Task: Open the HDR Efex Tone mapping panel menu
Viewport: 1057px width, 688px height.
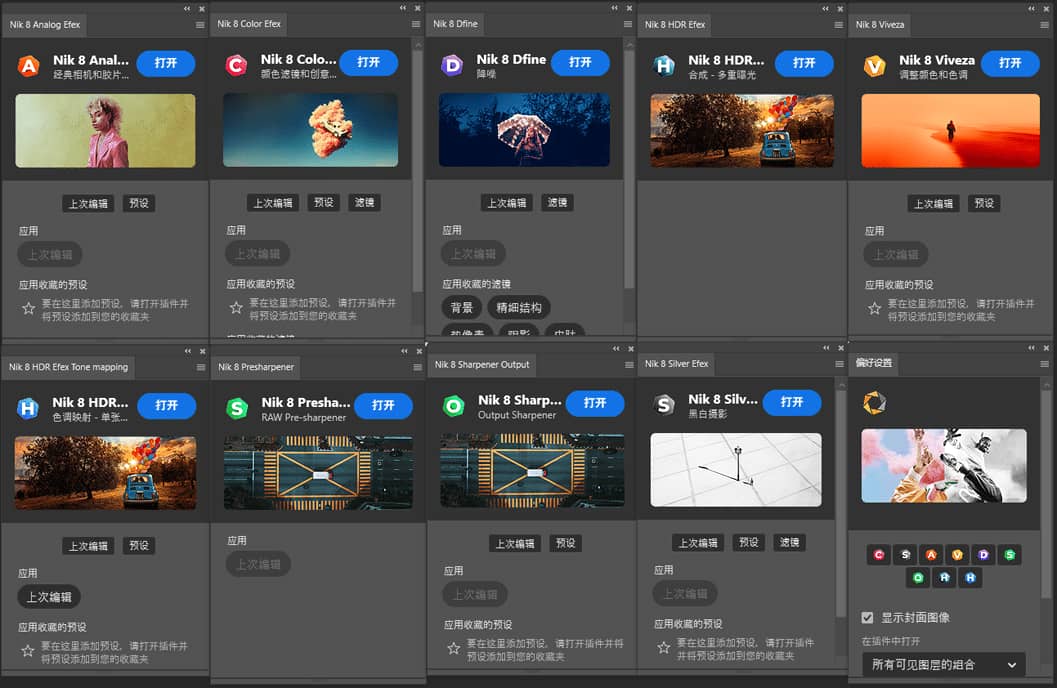Action: [201, 367]
